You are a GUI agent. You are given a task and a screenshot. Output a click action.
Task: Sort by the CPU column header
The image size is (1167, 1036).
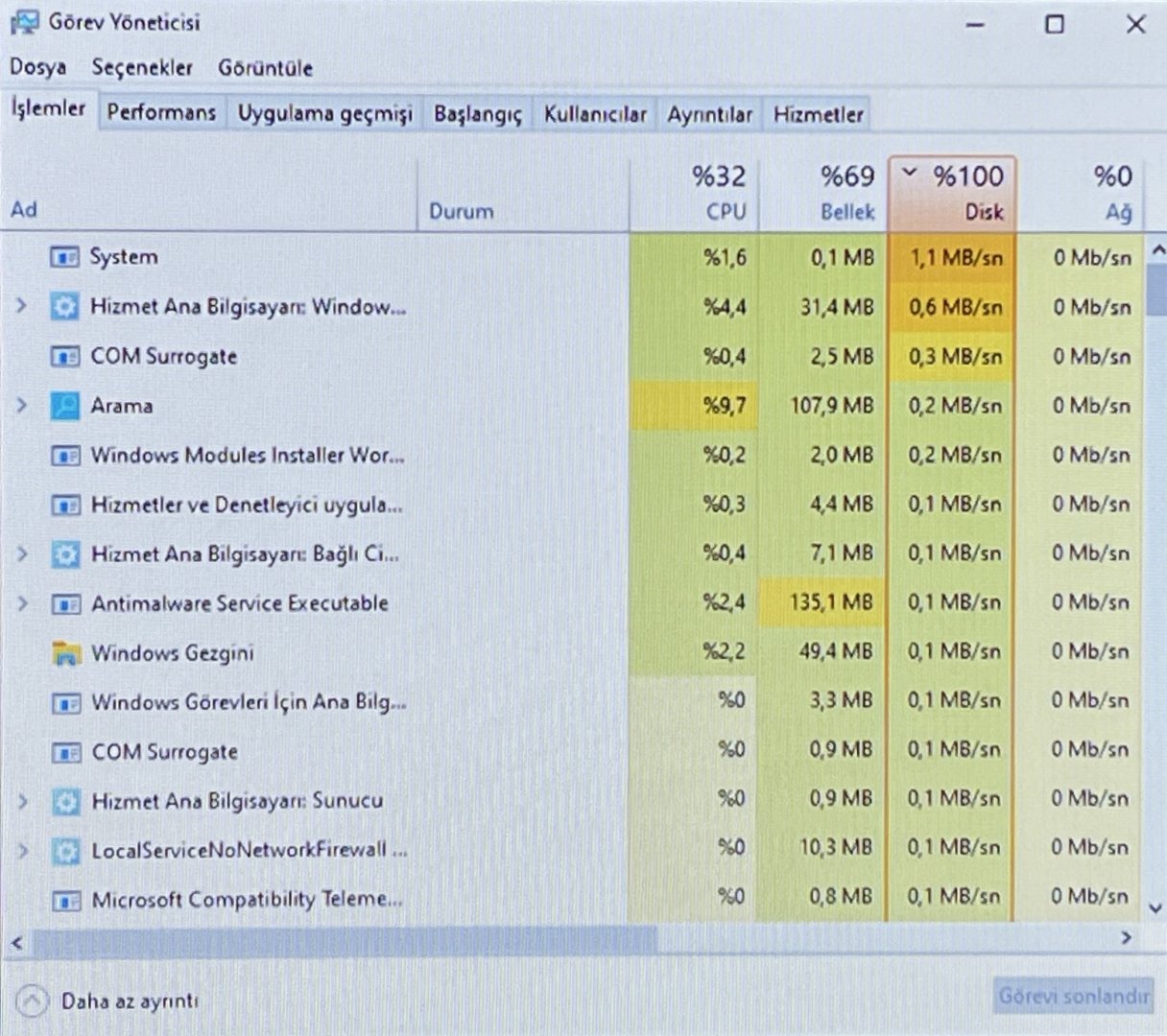click(694, 194)
